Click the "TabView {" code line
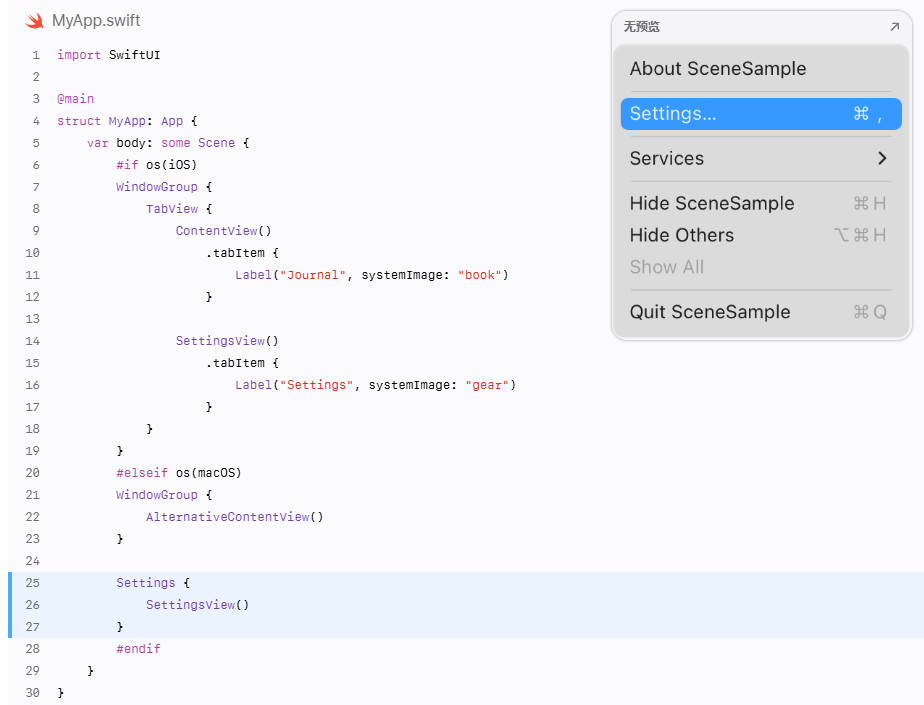 point(179,209)
